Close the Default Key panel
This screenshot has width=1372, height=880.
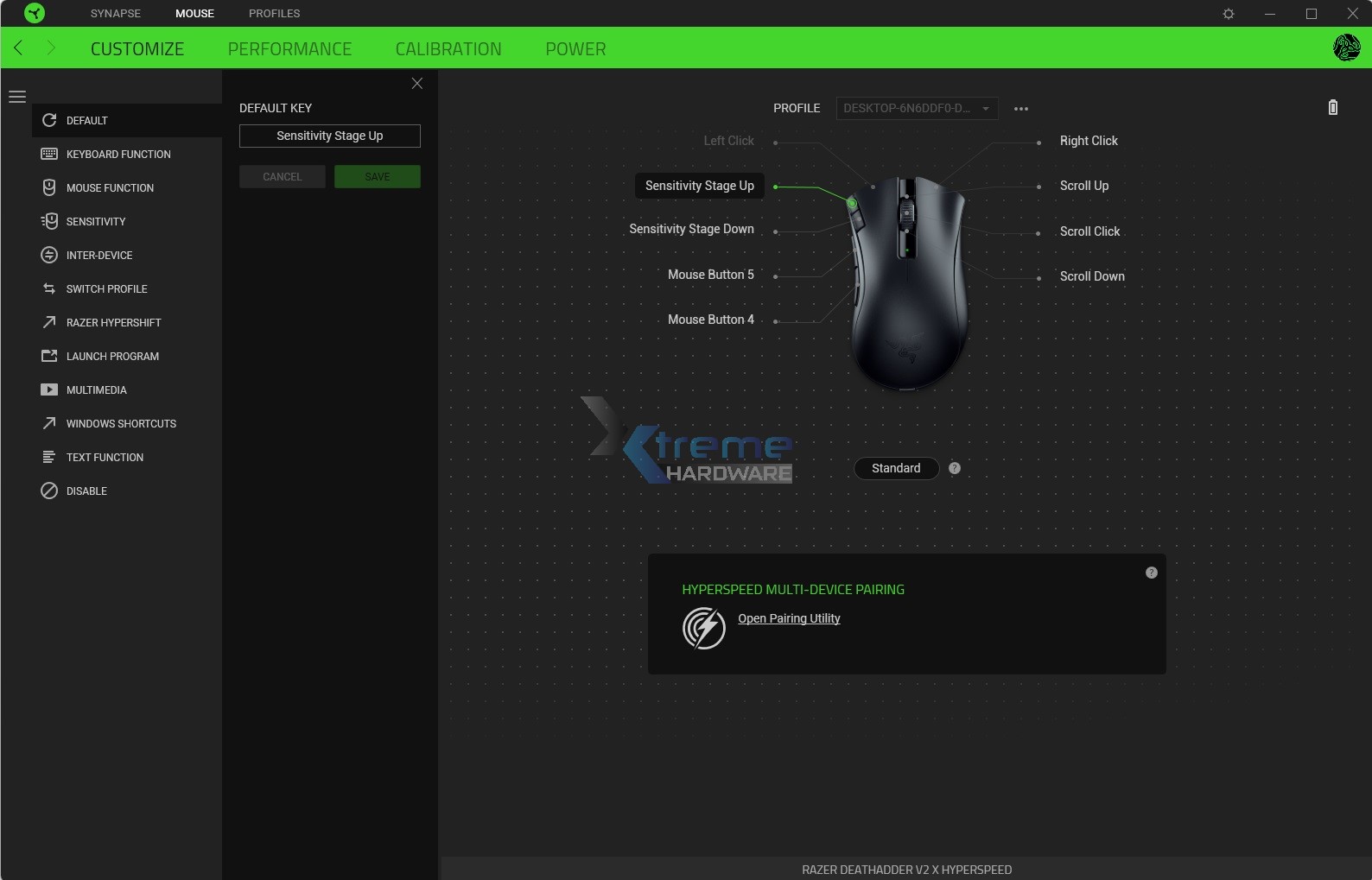(417, 83)
